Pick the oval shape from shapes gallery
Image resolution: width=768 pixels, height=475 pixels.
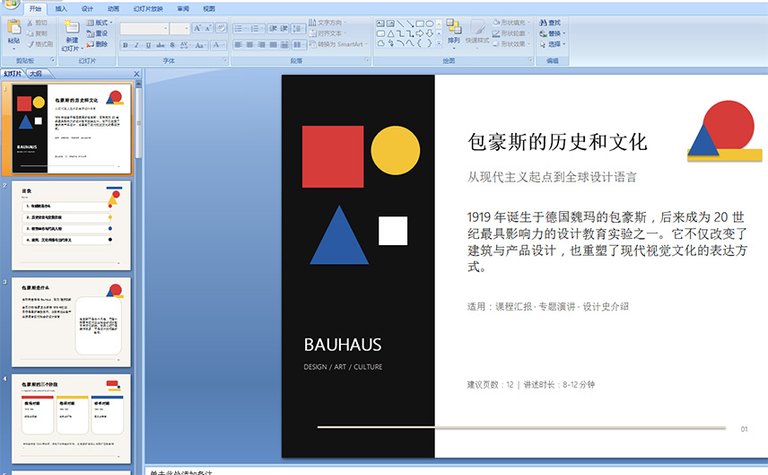(429, 24)
